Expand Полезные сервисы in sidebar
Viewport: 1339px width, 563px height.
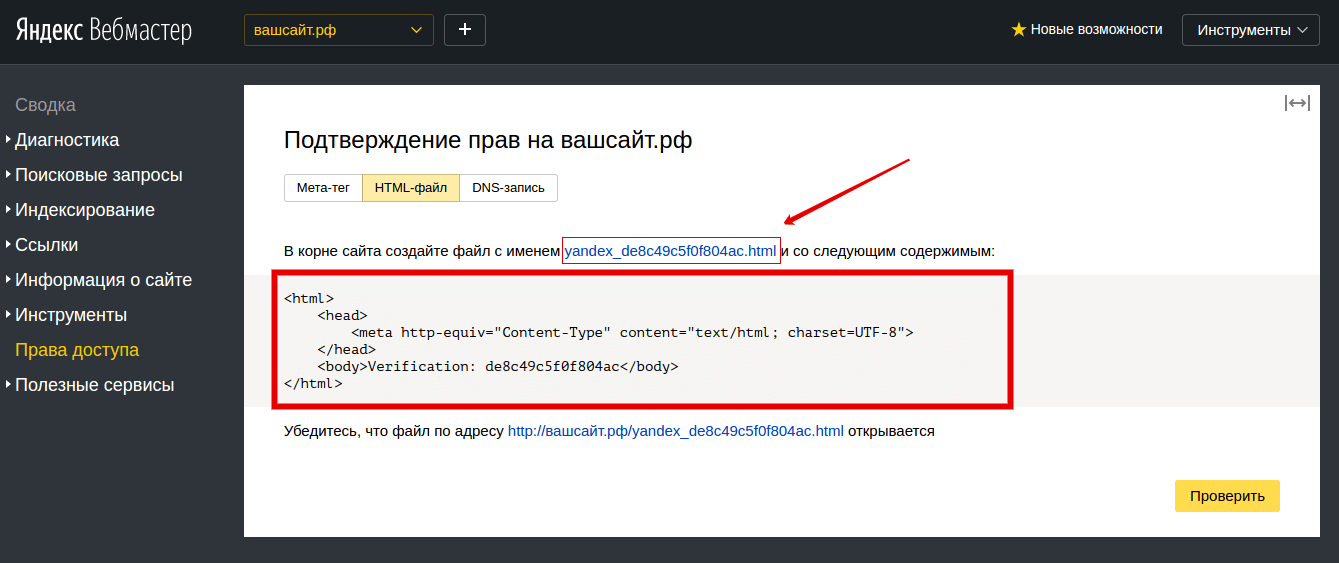[x=94, y=385]
